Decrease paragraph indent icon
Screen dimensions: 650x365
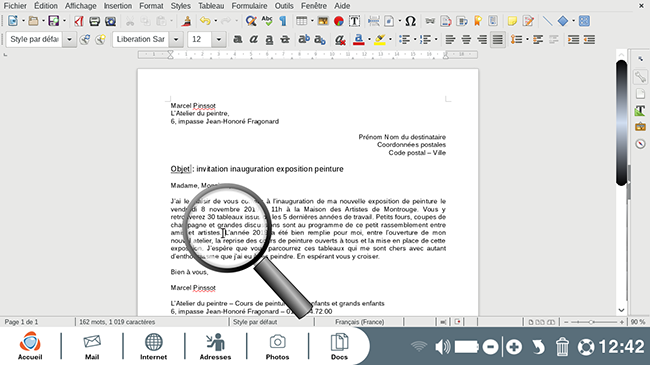click(589, 39)
